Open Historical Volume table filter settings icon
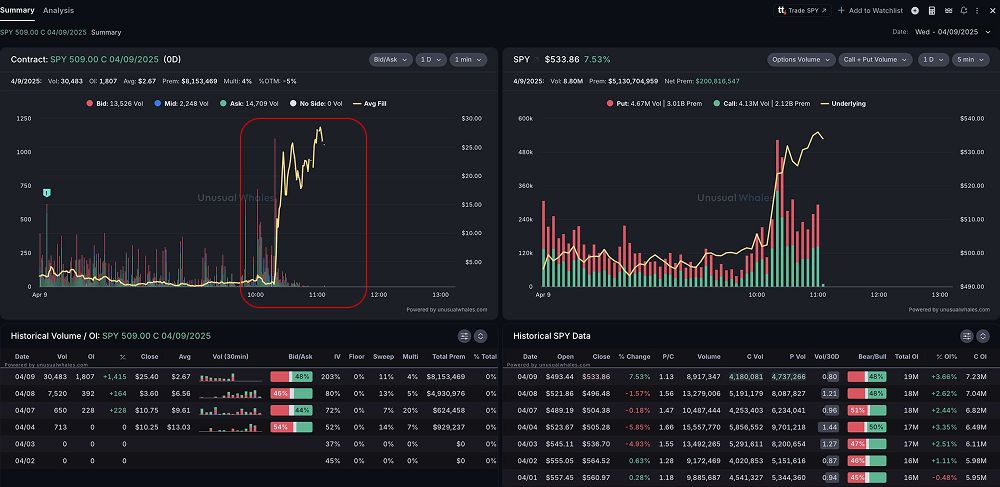Image resolution: width=1000 pixels, height=487 pixels. click(x=464, y=336)
